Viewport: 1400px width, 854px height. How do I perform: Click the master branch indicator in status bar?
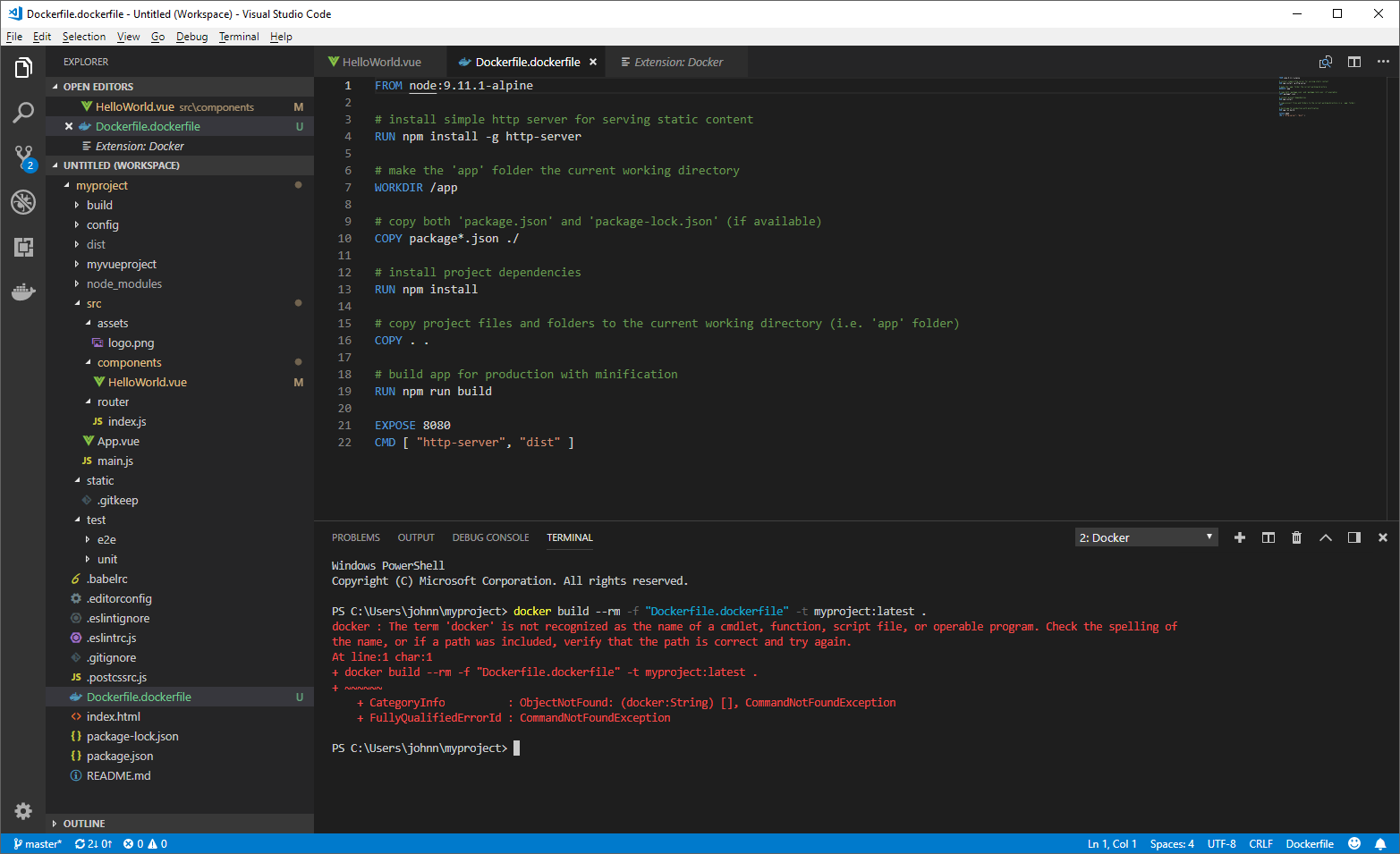pyautogui.click(x=37, y=844)
